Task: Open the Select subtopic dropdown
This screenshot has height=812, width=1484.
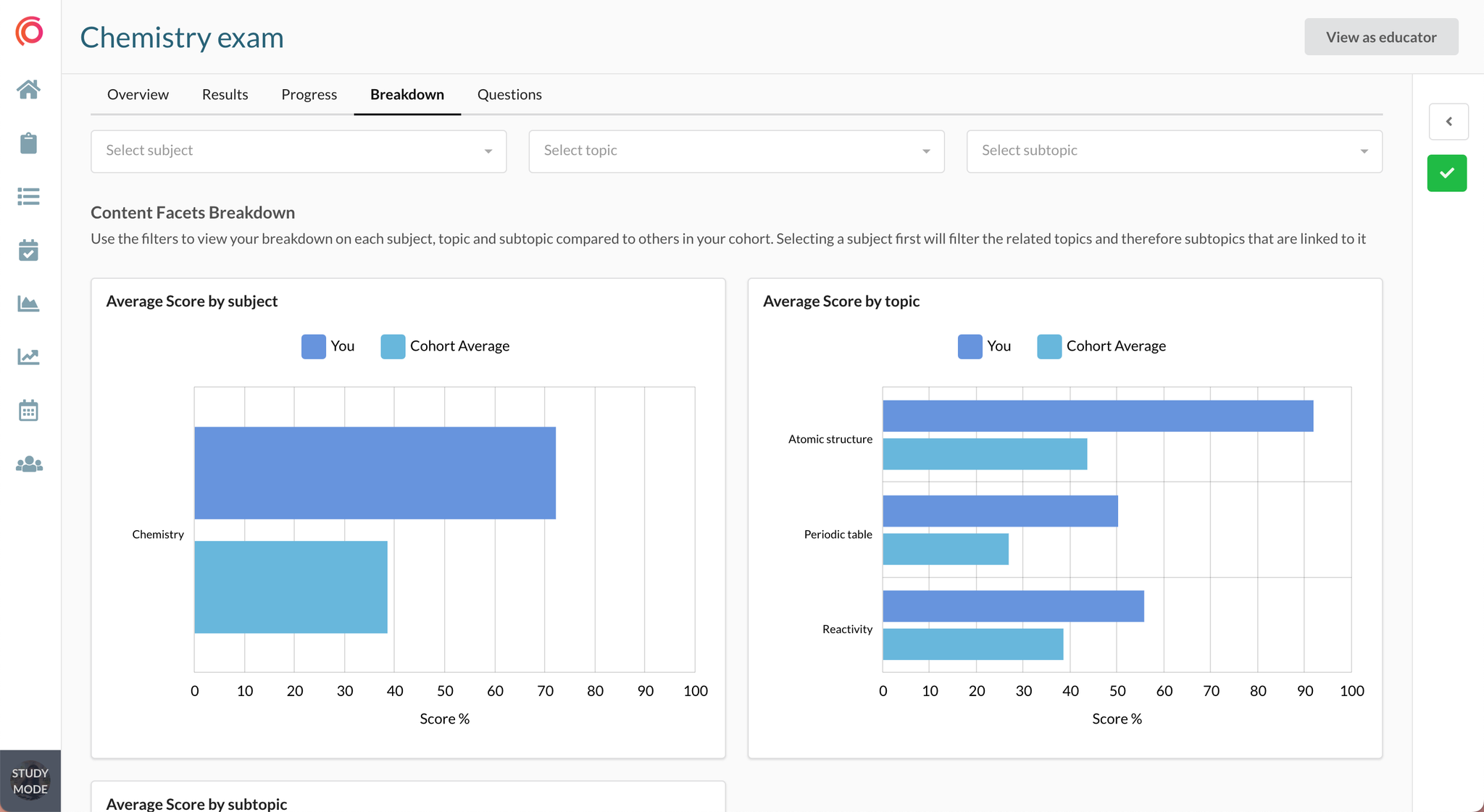Action: pos(1174,151)
